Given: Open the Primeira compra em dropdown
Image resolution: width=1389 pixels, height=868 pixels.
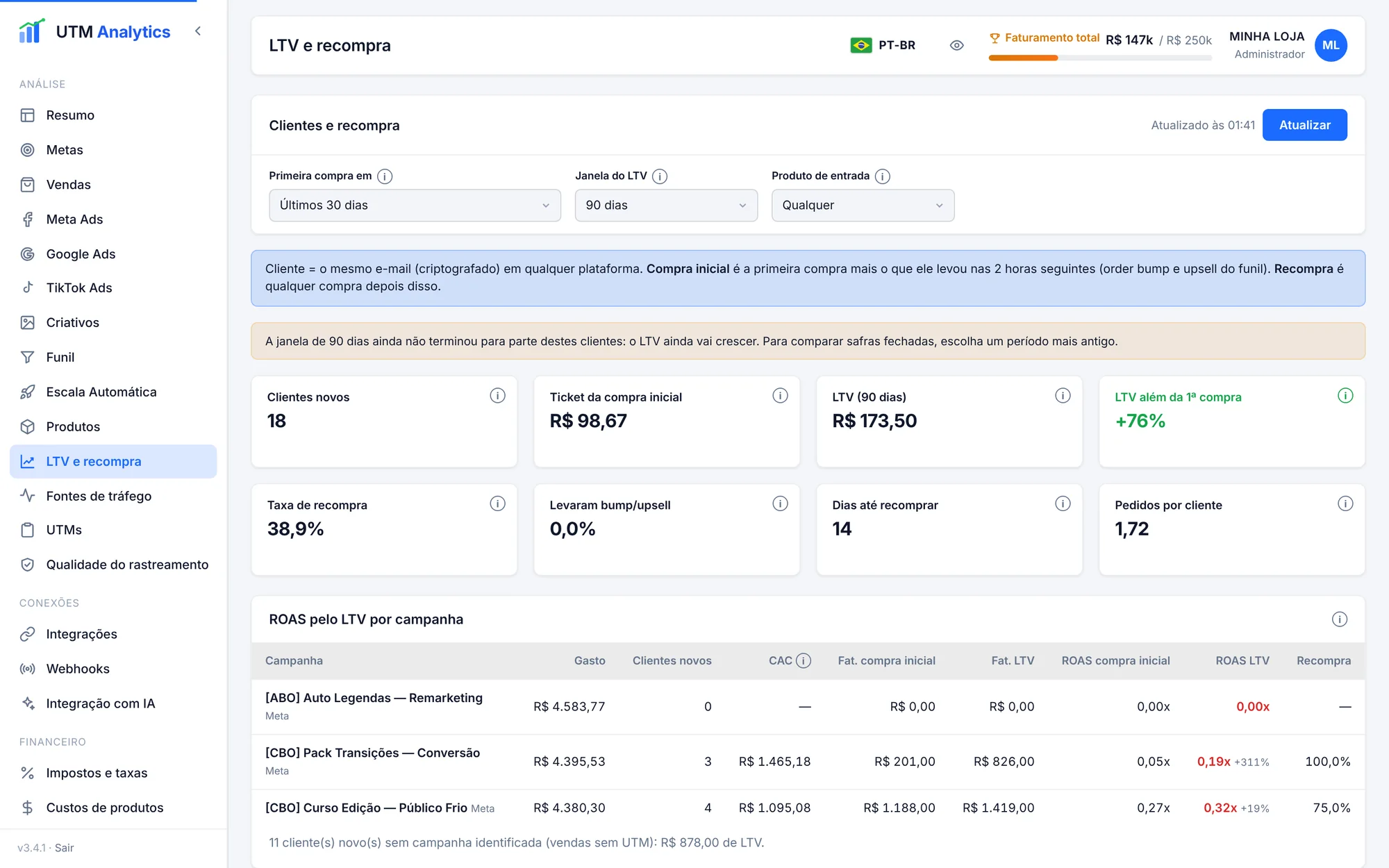Looking at the screenshot, I should 415,206.
